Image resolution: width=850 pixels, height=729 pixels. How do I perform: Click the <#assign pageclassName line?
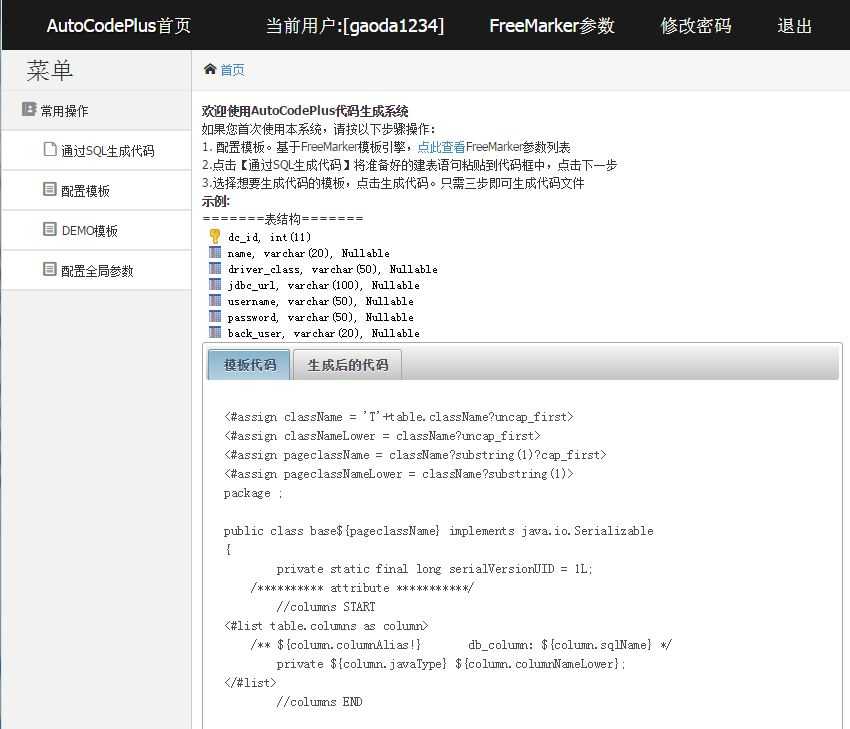(x=415, y=455)
